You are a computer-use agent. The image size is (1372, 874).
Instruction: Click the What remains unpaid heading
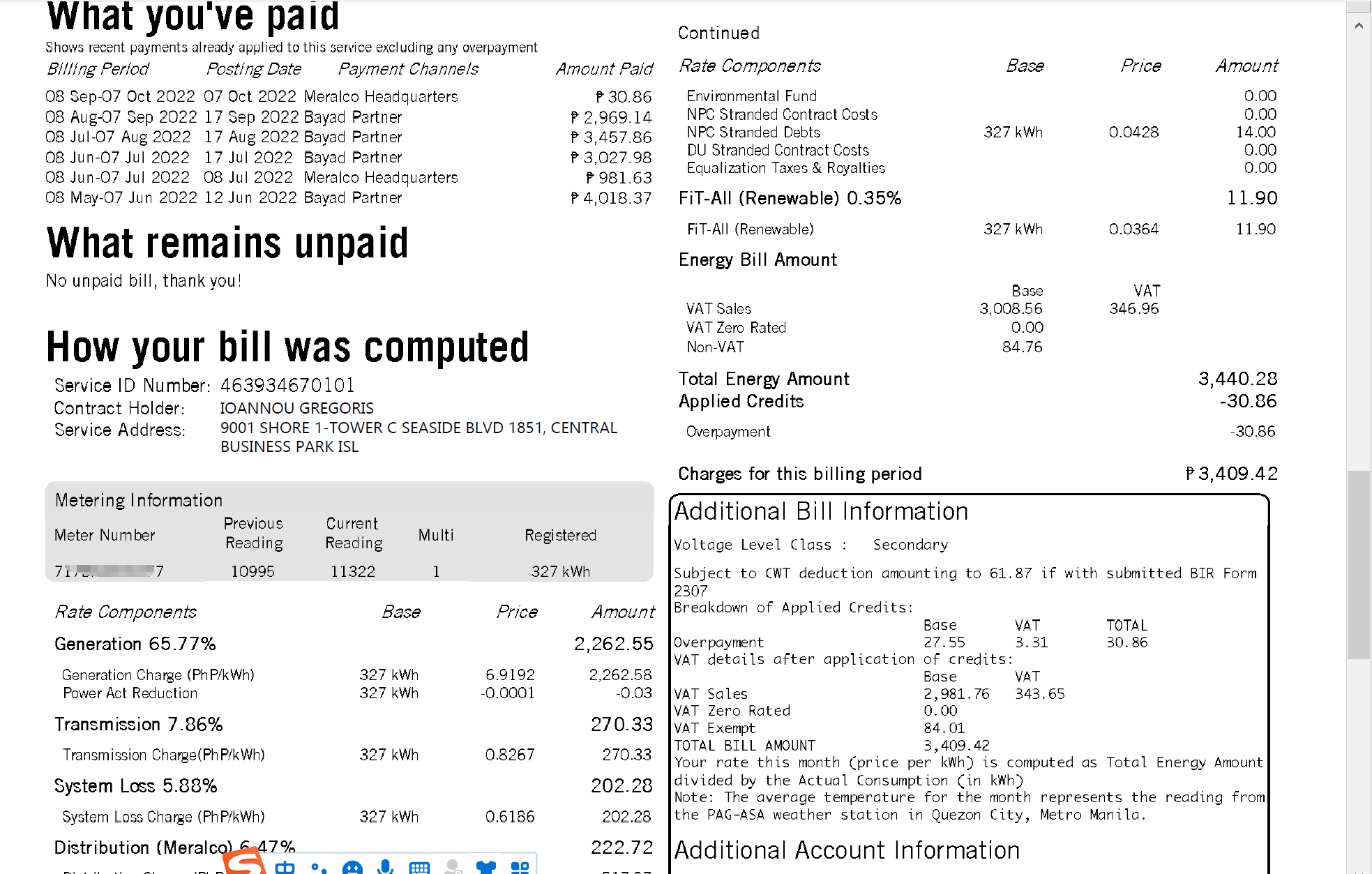pyautogui.click(x=227, y=243)
